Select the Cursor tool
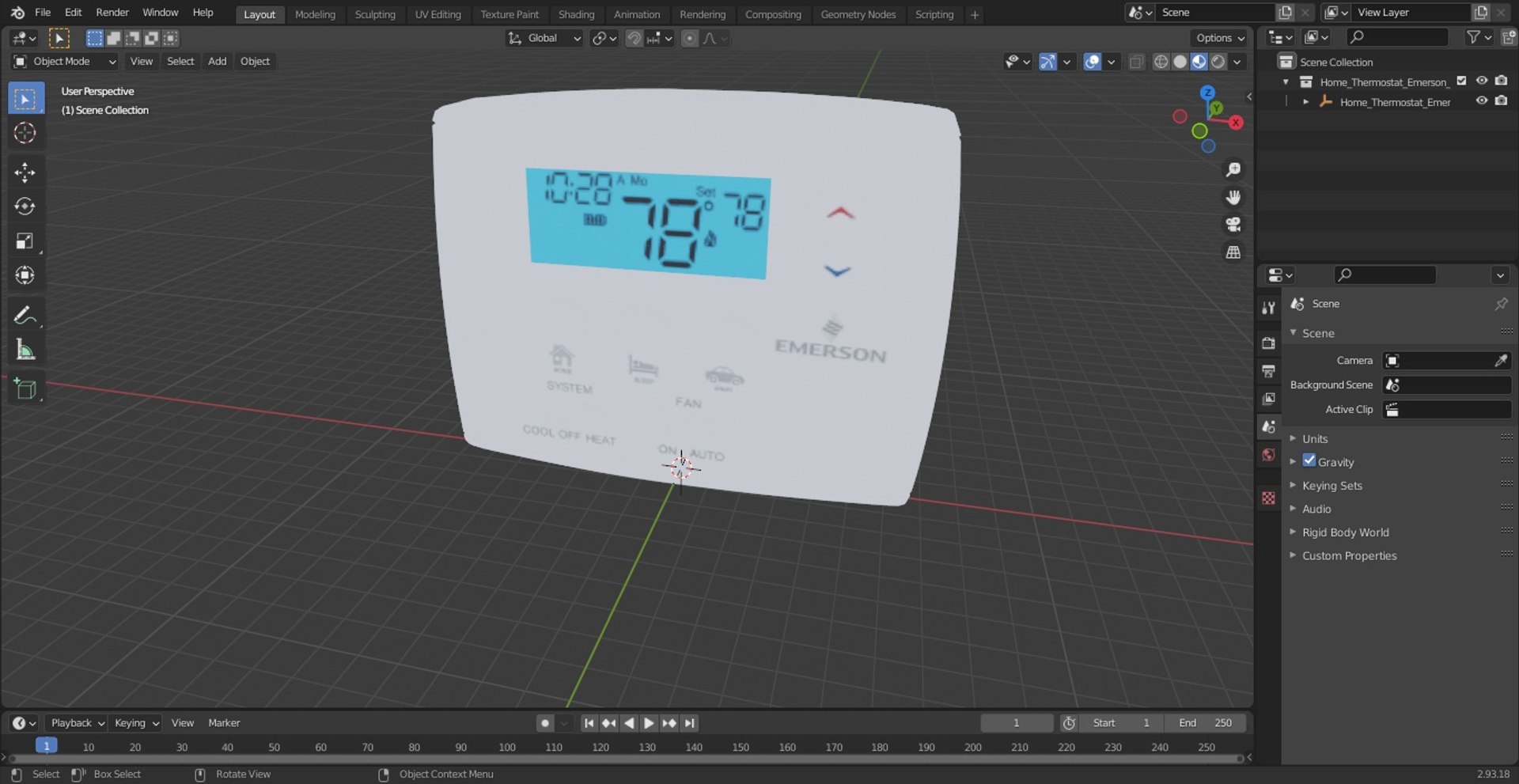 pyautogui.click(x=25, y=133)
